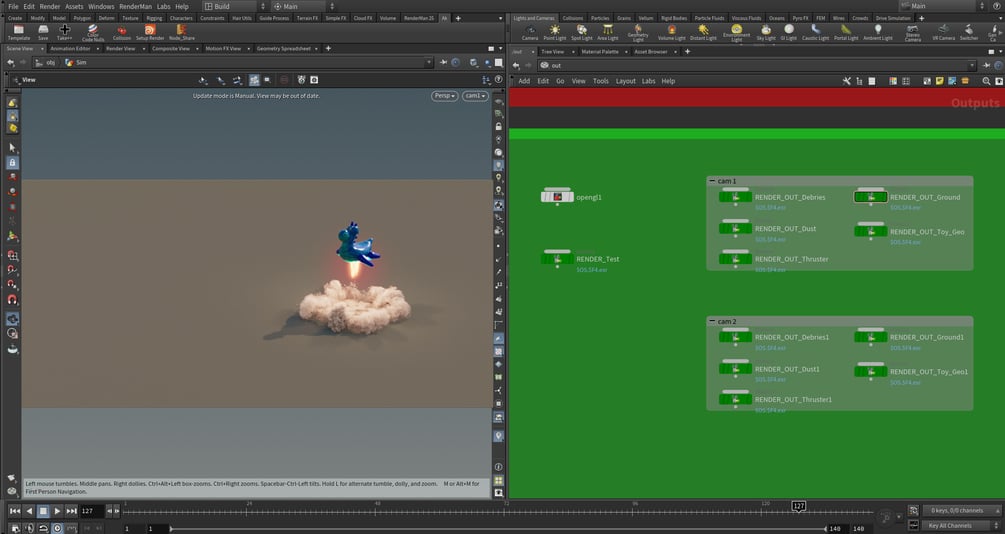Open the Main radial menu dropdown
The image size is (1005, 534).
(303, 6)
